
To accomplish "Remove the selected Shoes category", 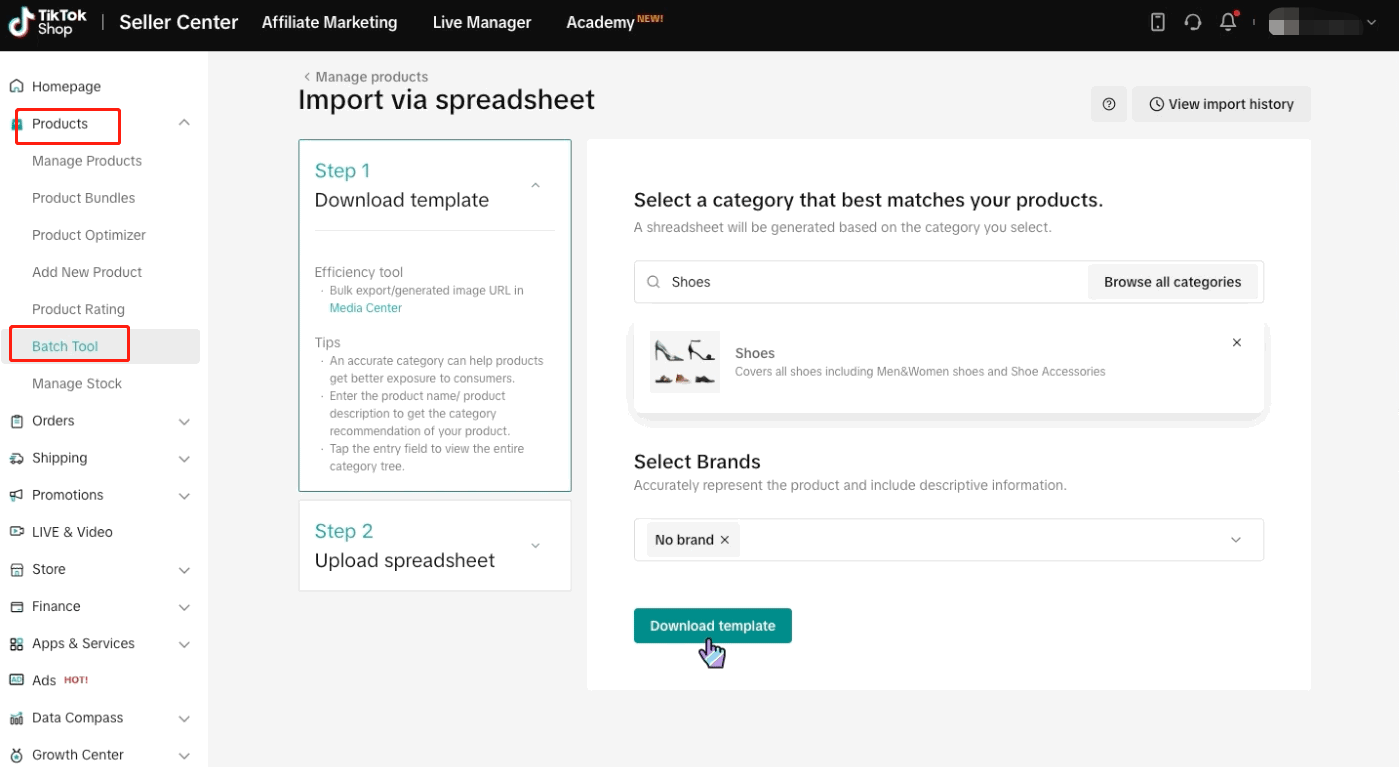I will coord(1236,343).
